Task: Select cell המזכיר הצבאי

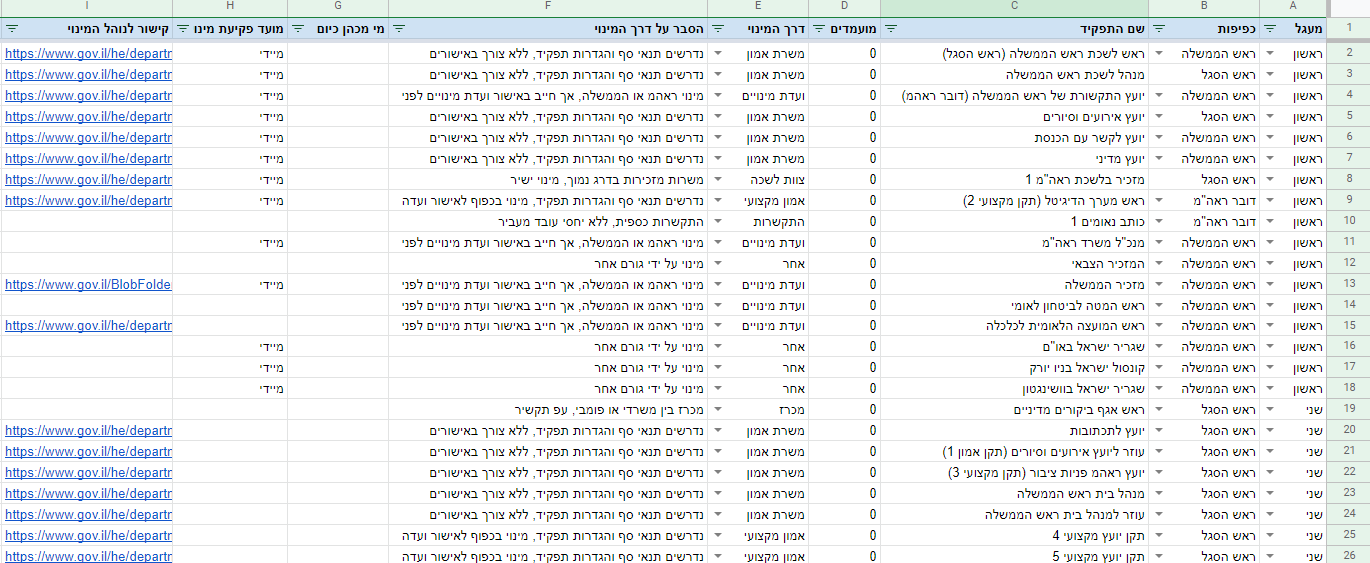Action: (1015, 263)
